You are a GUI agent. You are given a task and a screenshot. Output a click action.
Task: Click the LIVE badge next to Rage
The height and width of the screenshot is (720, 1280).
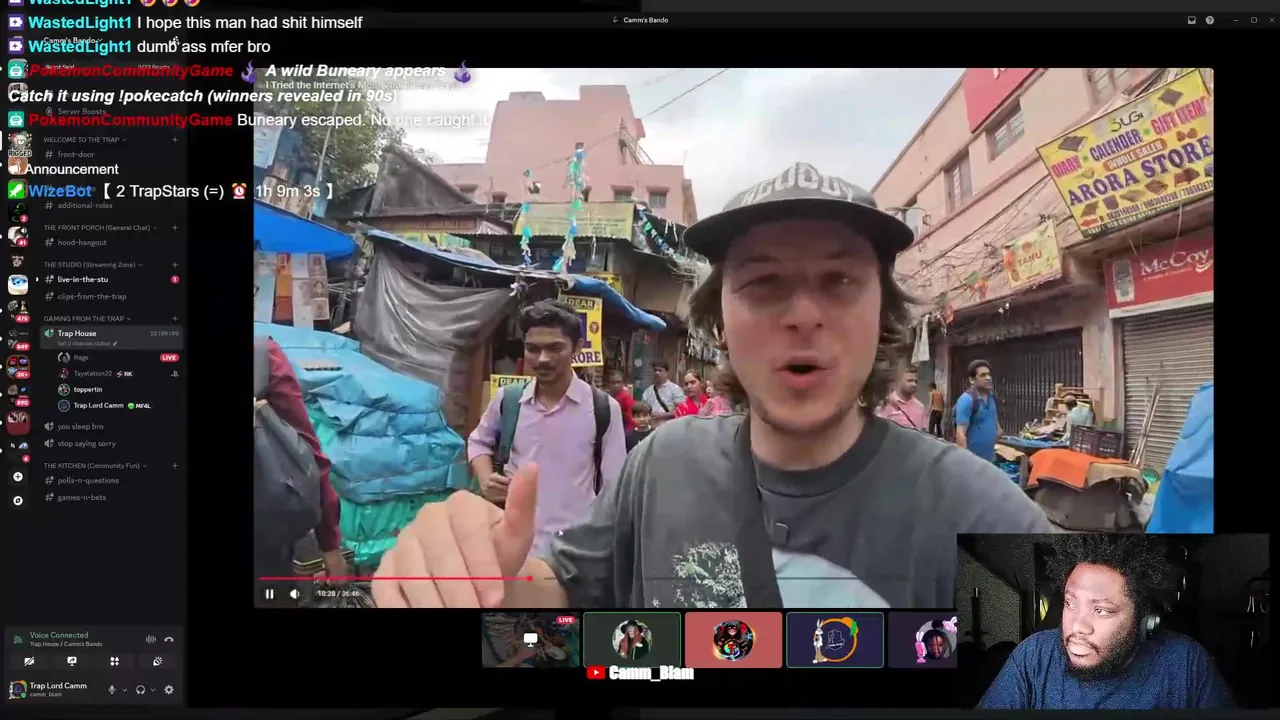click(x=169, y=357)
